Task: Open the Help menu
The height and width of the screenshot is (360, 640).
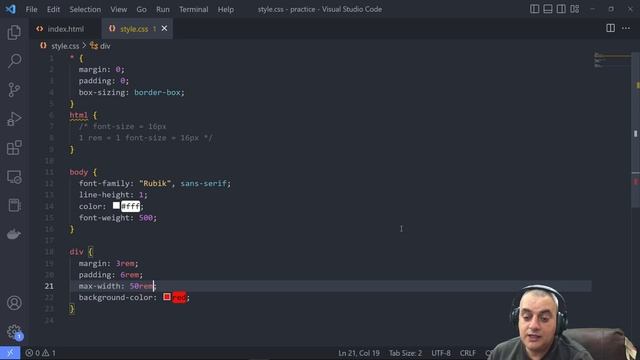Action: (225, 9)
